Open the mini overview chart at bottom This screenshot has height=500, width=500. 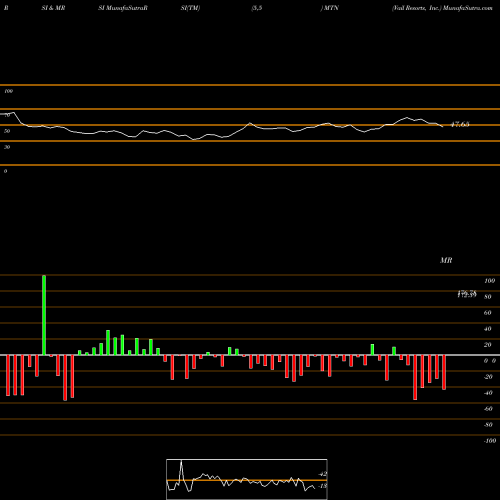pos(247,479)
